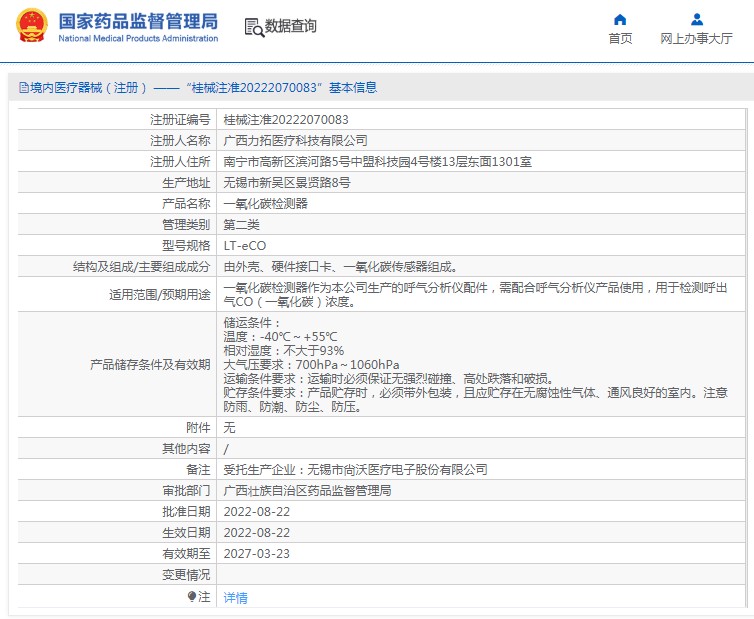Select the 生效日期 value 2022-08-22

tap(257, 533)
